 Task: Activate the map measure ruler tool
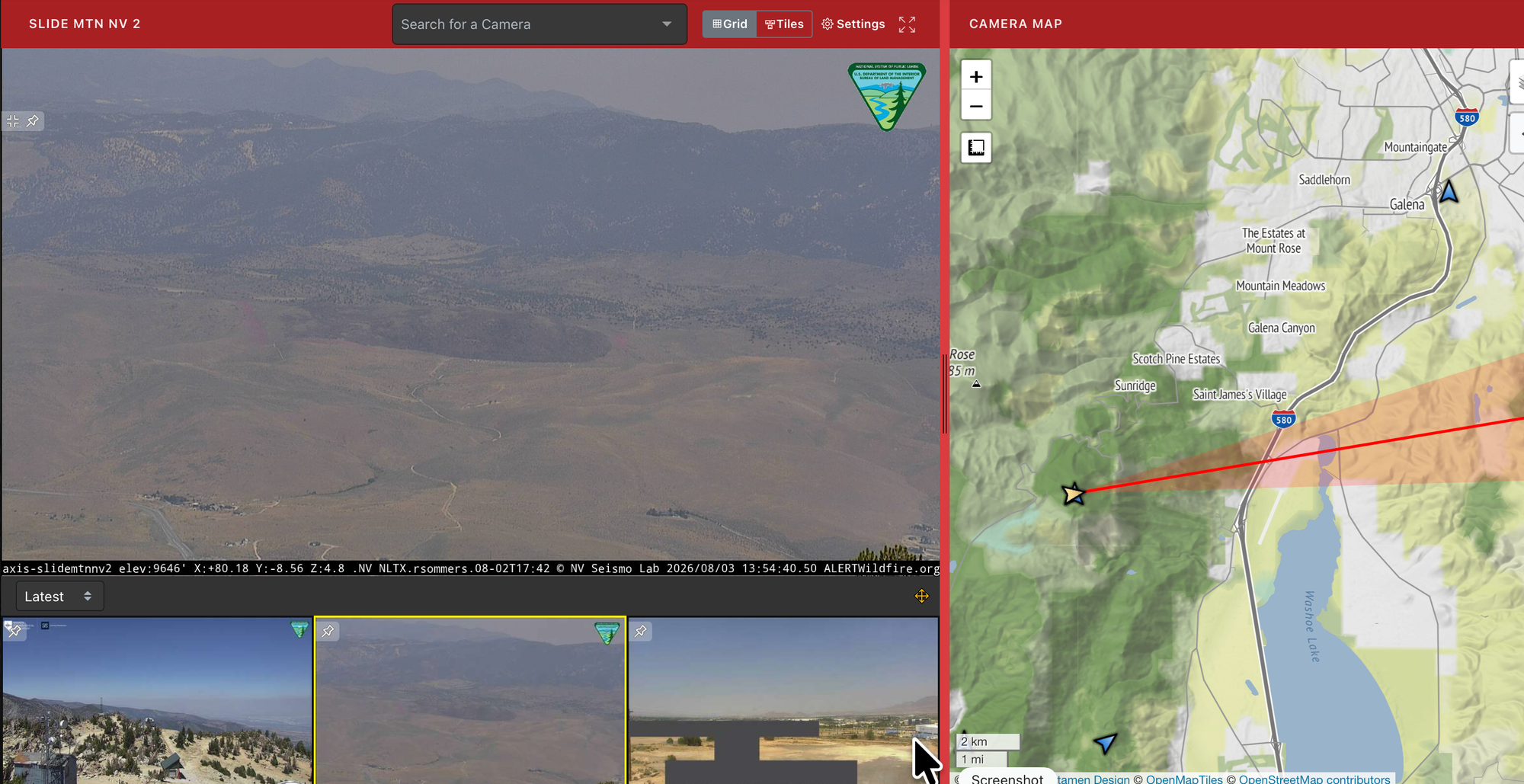(x=976, y=147)
